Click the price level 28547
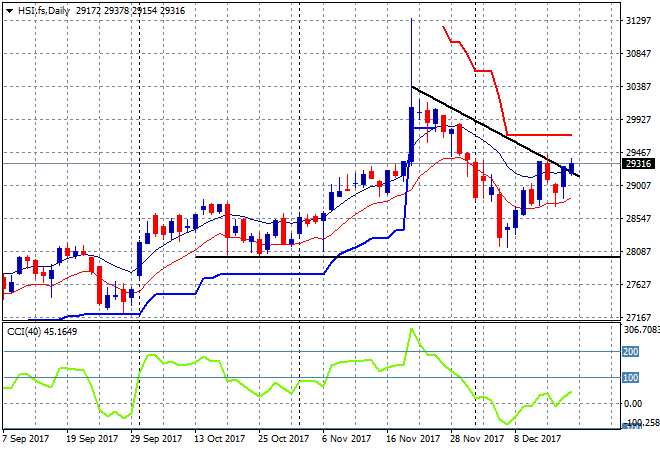The height and width of the screenshot is (450, 660). (639, 218)
